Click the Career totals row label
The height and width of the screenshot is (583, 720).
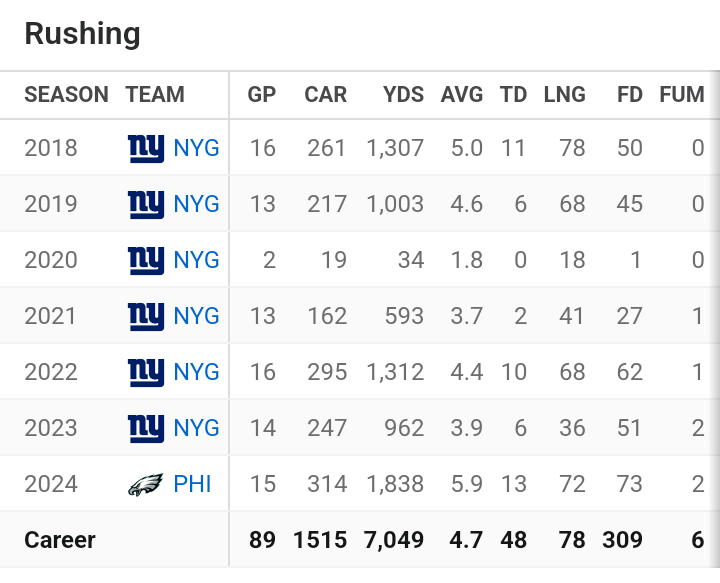[60, 540]
